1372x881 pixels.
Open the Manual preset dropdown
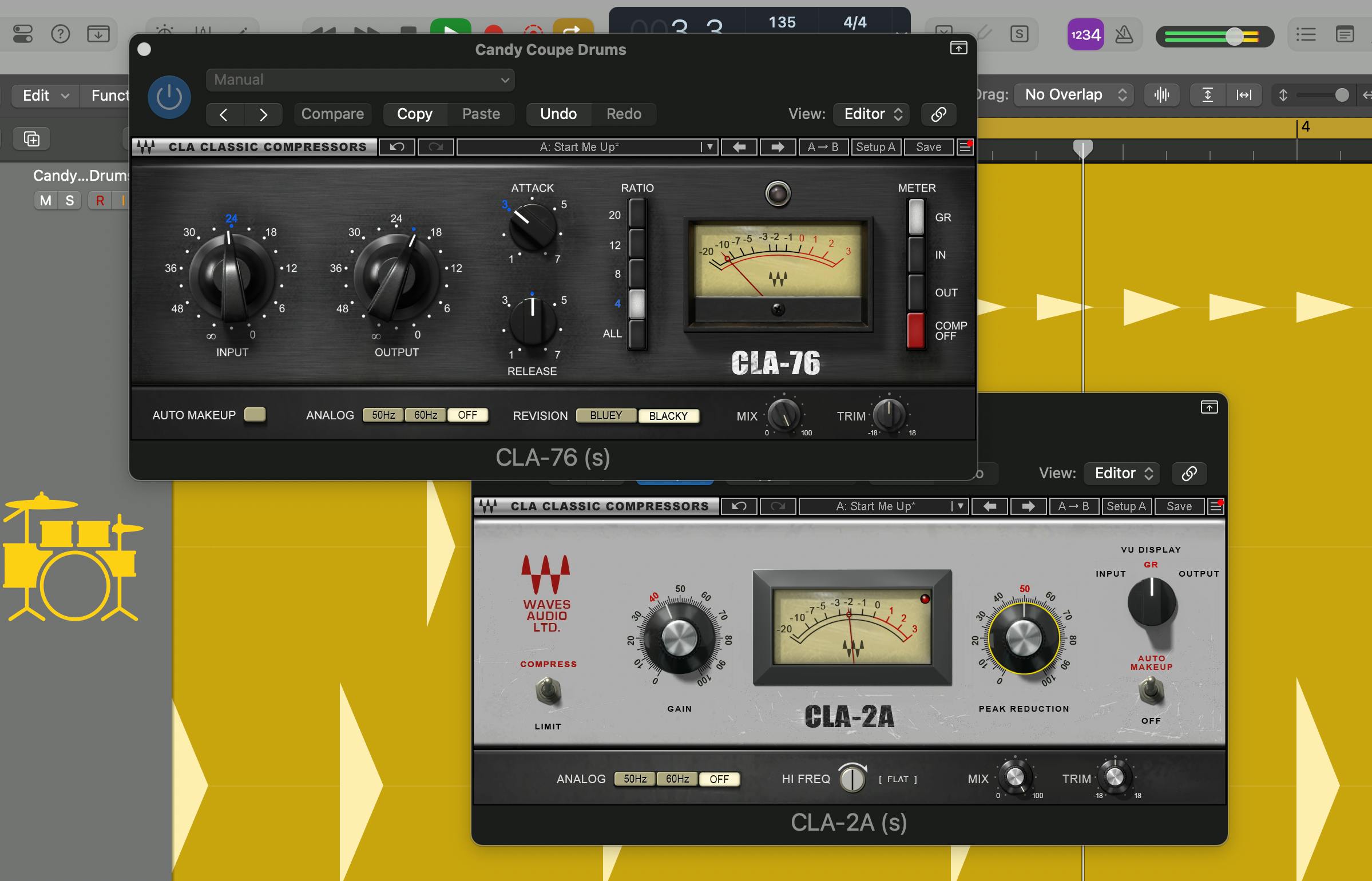360,80
